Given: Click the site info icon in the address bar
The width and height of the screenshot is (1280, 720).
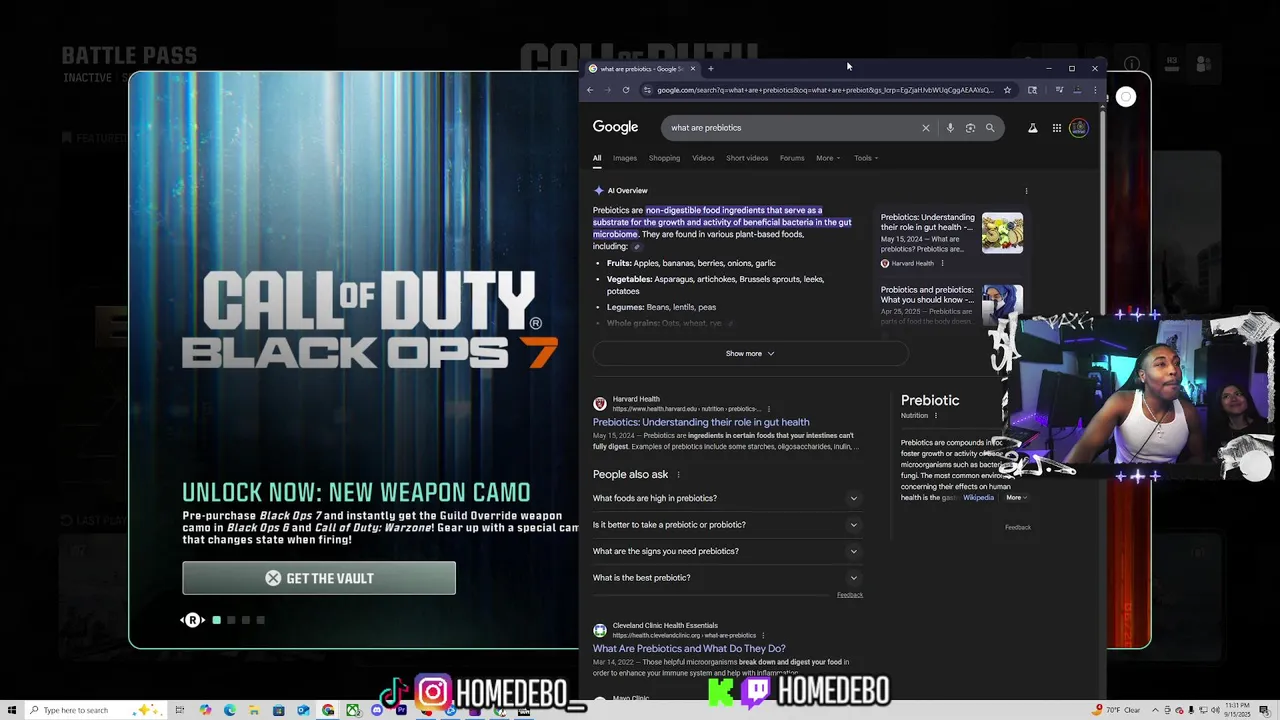Looking at the screenshot, I should tap(647, 90).
